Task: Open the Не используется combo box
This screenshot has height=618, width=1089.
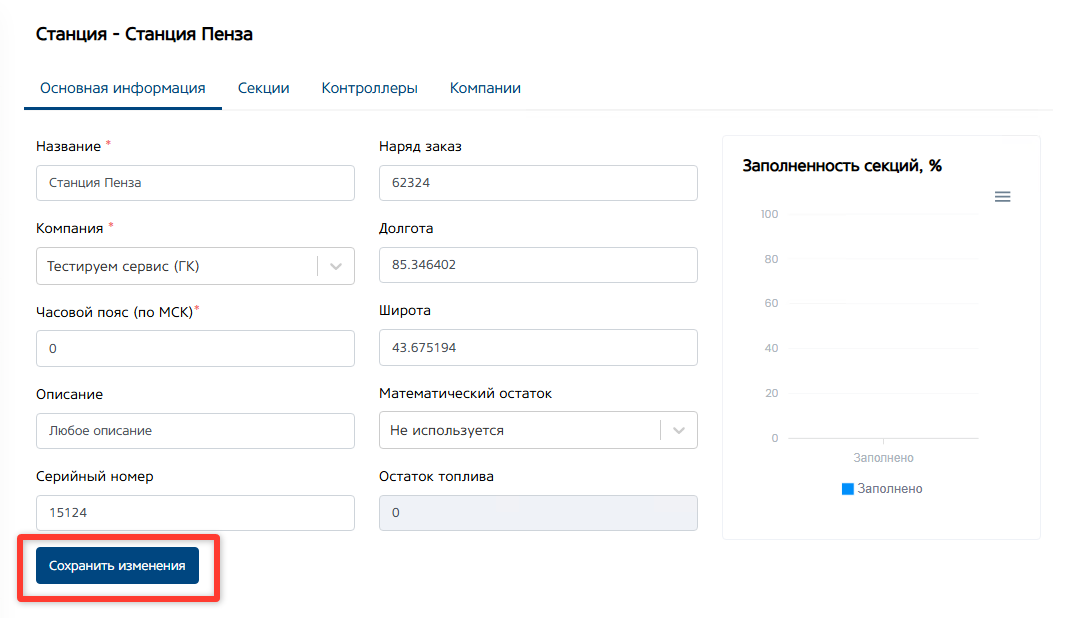Action: pyautogui.click(x=520, y=430)
